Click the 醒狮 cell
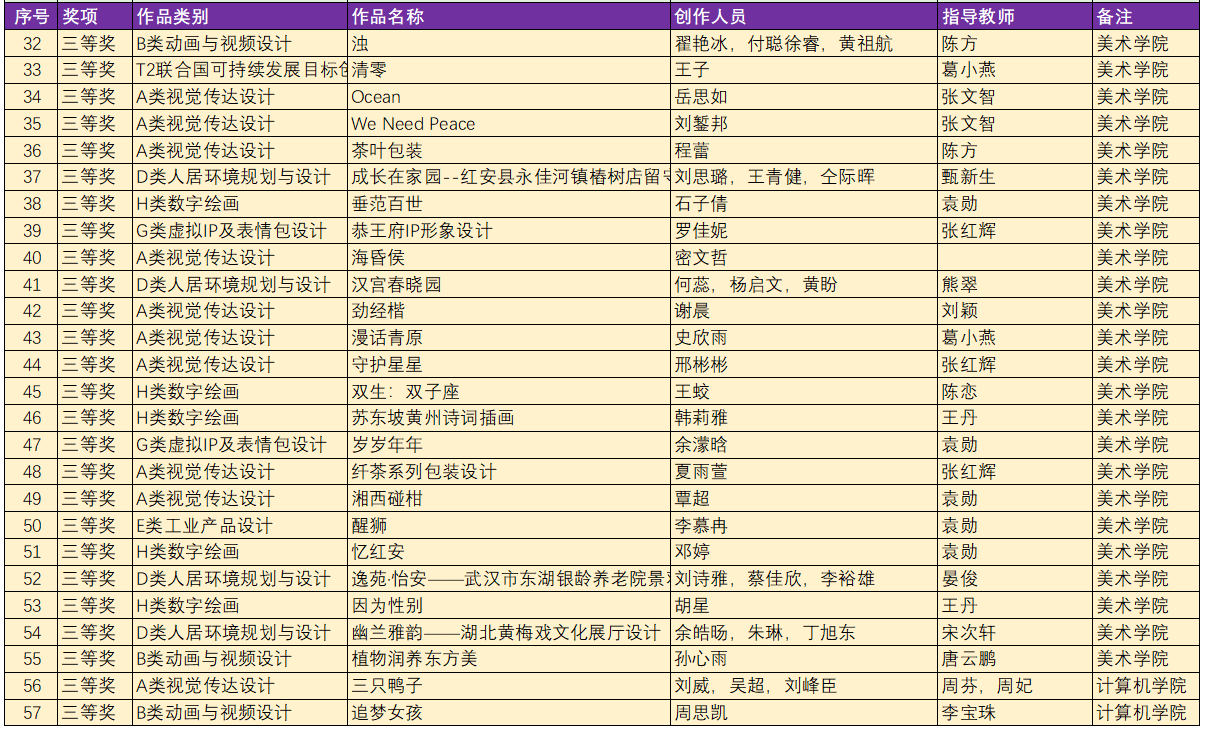Viewport: 1207px width, 729px height. click(x=509, y=525)
